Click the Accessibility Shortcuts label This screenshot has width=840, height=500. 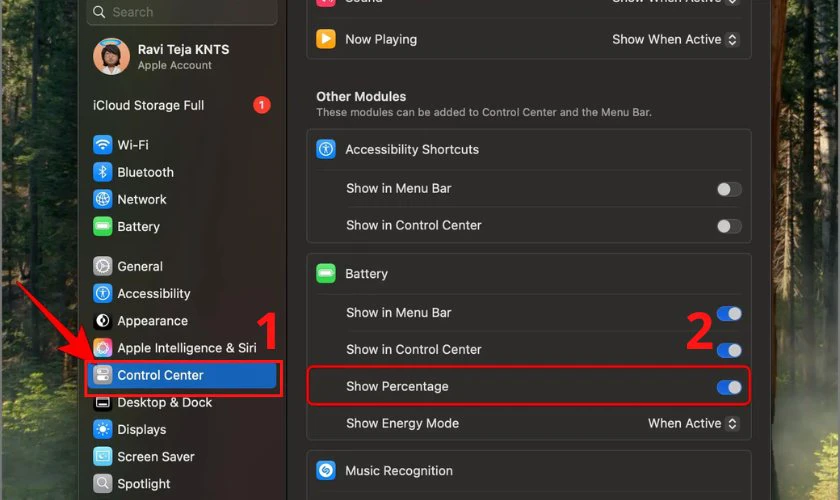[412, 150]
